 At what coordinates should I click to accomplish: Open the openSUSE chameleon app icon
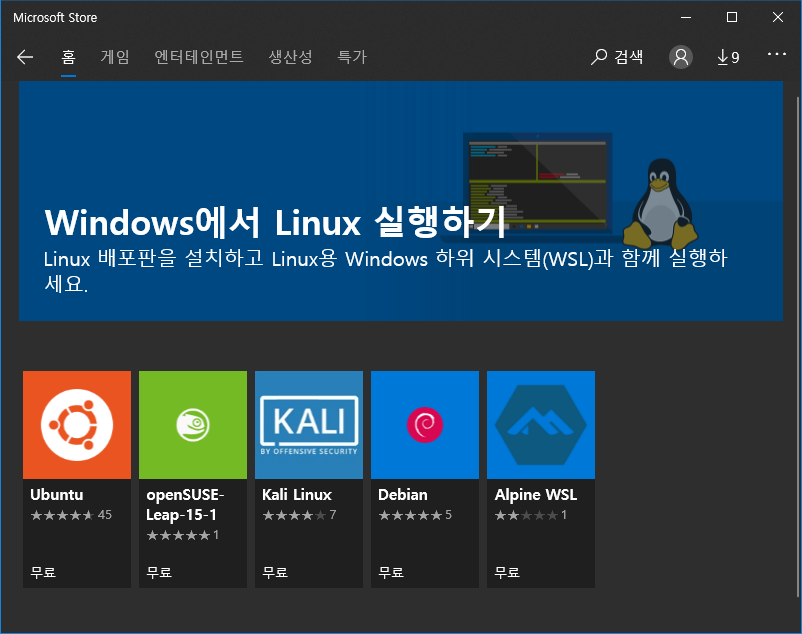coord(193,425)
